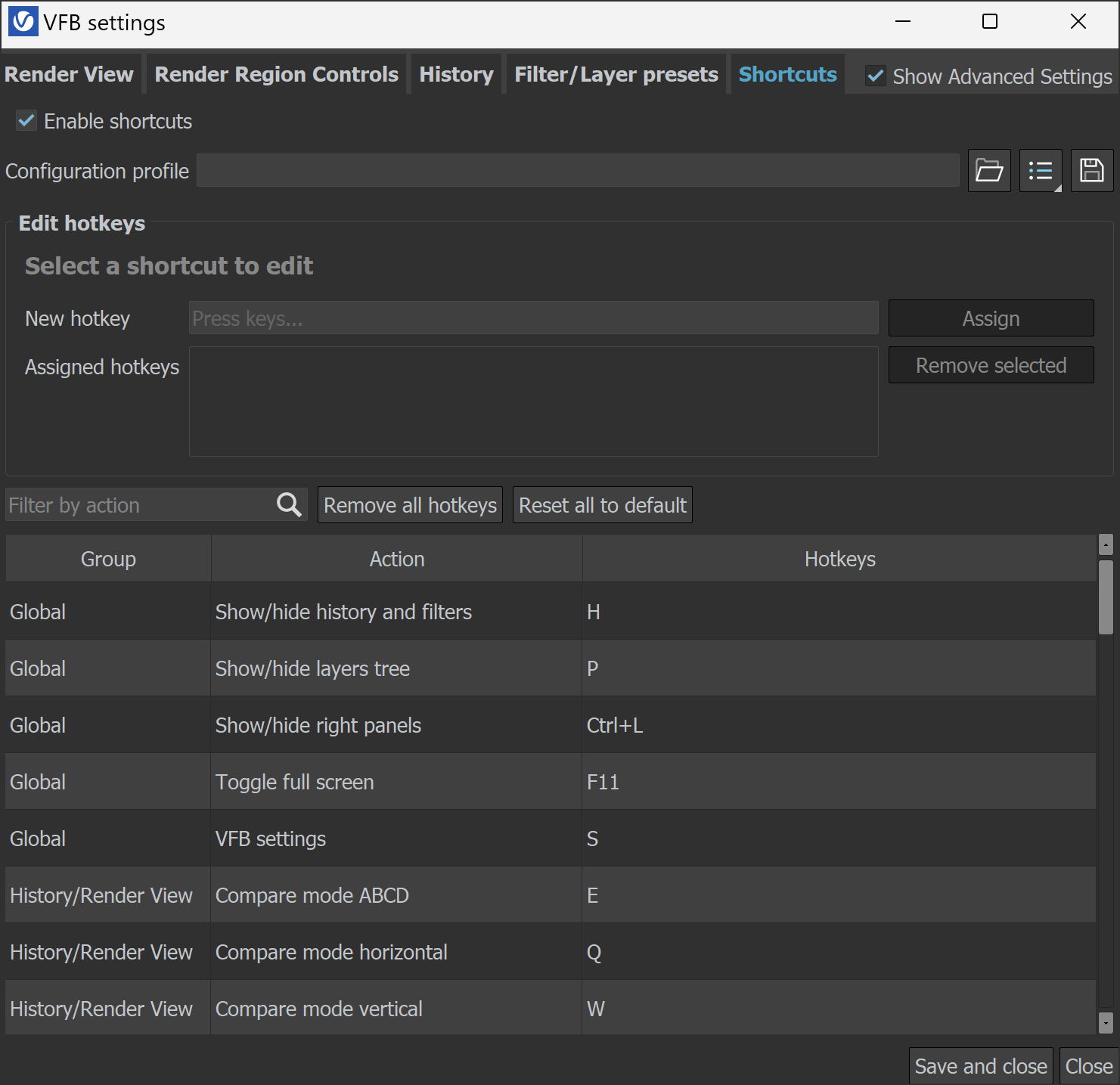The width and height of the screenshot is (1120, 1085).
Task: Click the Ctrl+L hotkey cell
Action: pos(839,724)
